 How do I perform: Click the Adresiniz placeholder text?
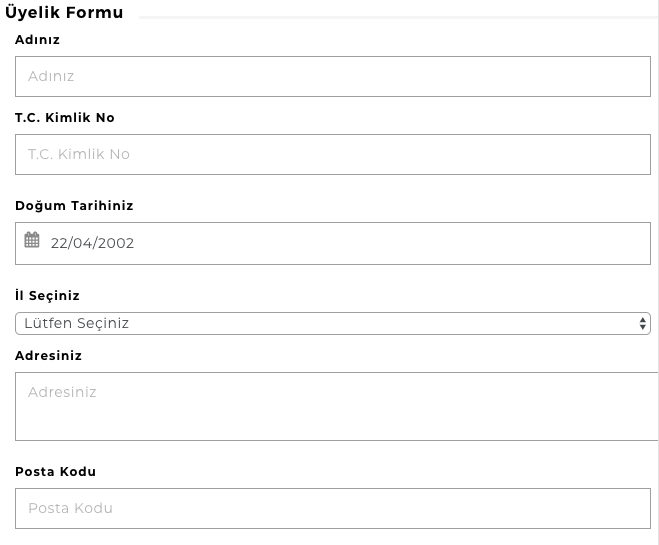(x=62, y=392)
